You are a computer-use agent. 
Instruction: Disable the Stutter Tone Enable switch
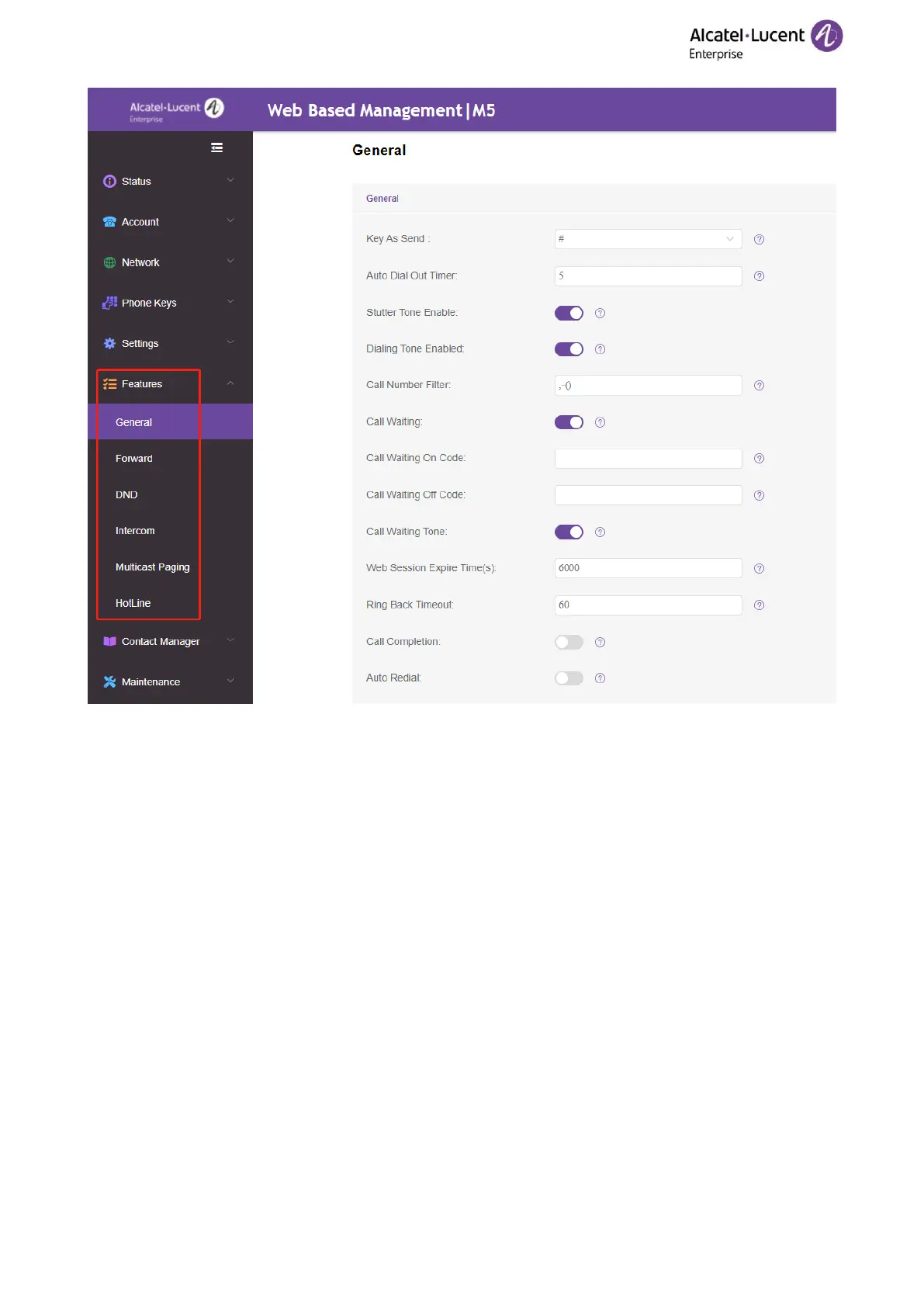click(569, 313)
